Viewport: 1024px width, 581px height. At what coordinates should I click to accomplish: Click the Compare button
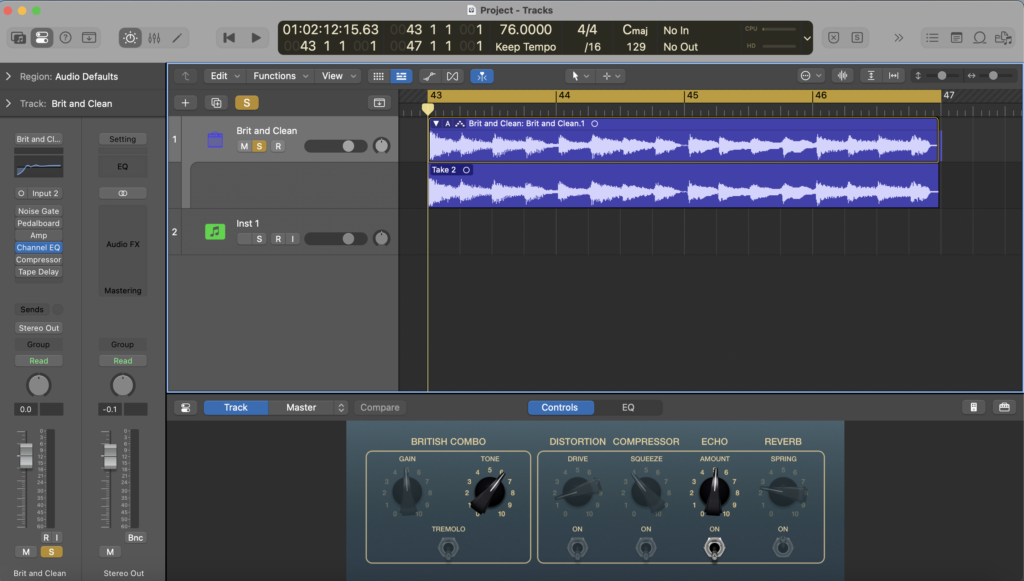click(379, 407)
